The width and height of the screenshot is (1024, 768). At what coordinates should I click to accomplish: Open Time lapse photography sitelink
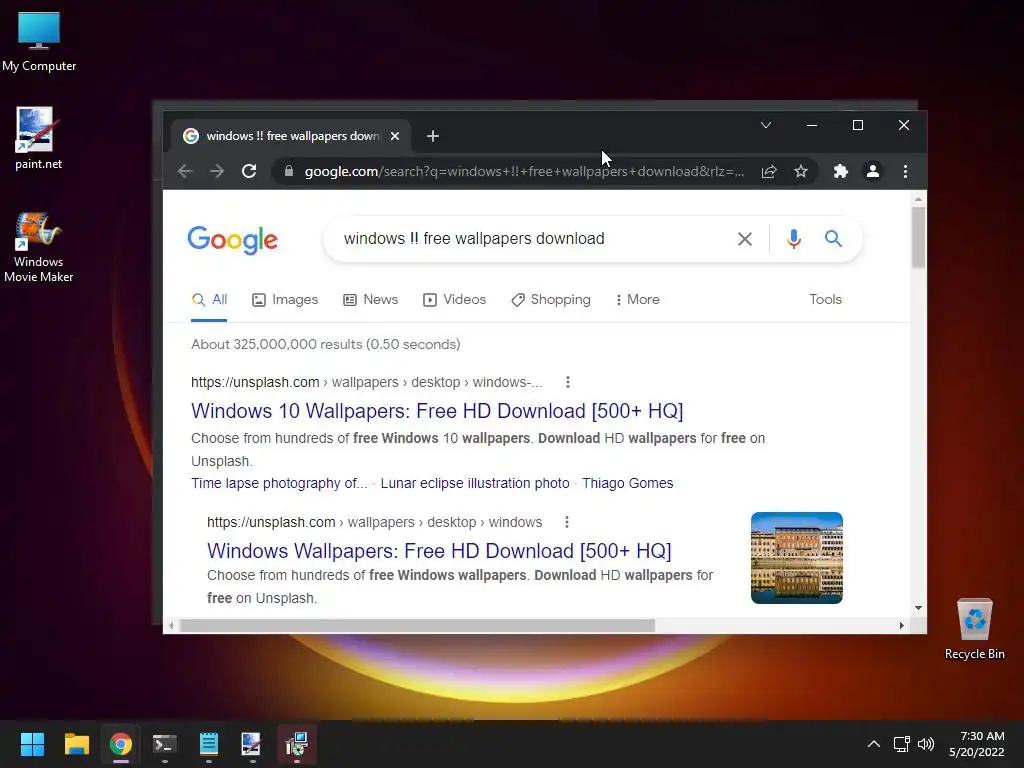279,483
